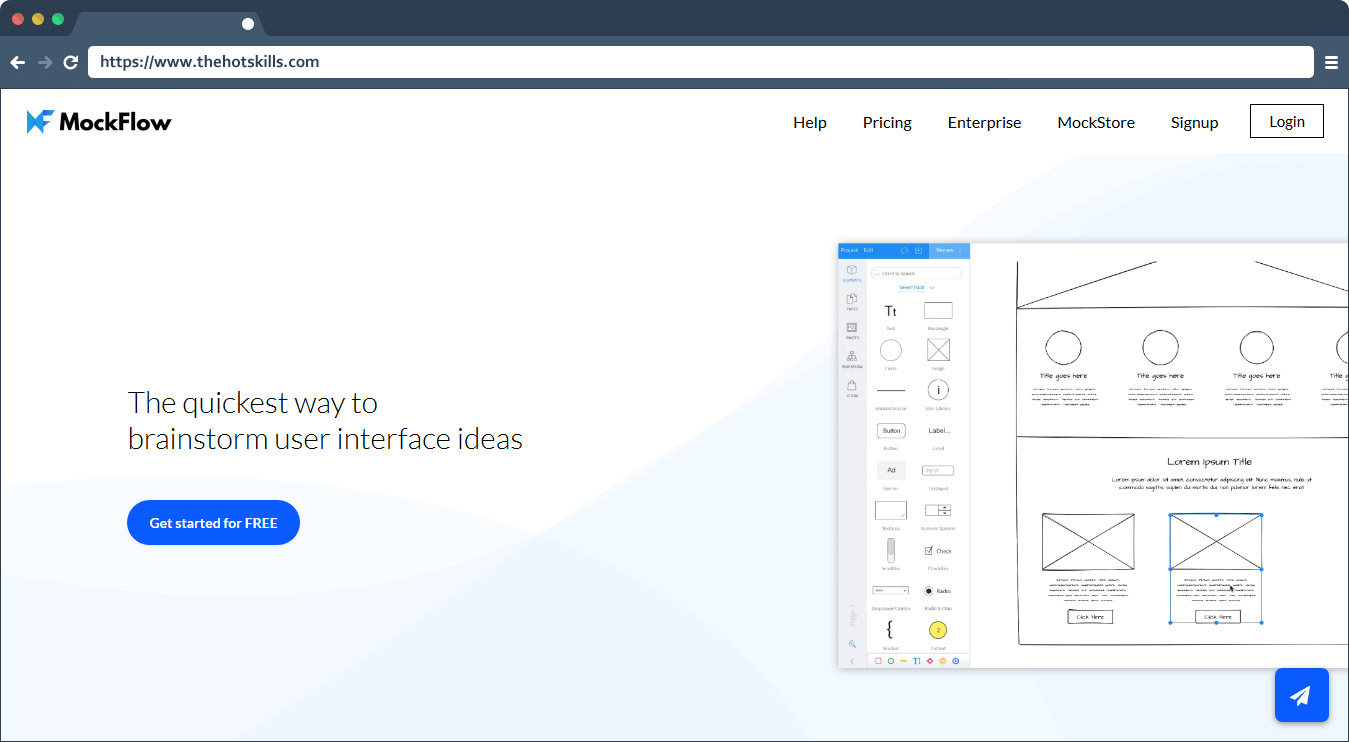
Task: Click the unselected Click Here wireframe button
Action: (1089, 617)
